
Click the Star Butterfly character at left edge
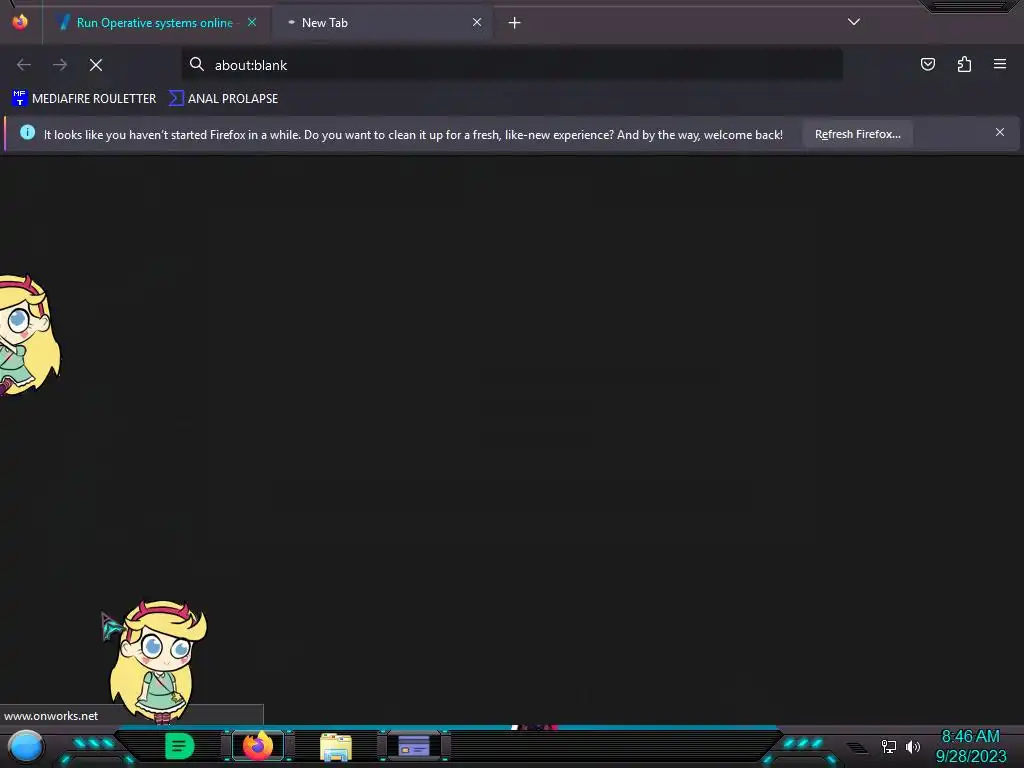(x=29, y=335)
